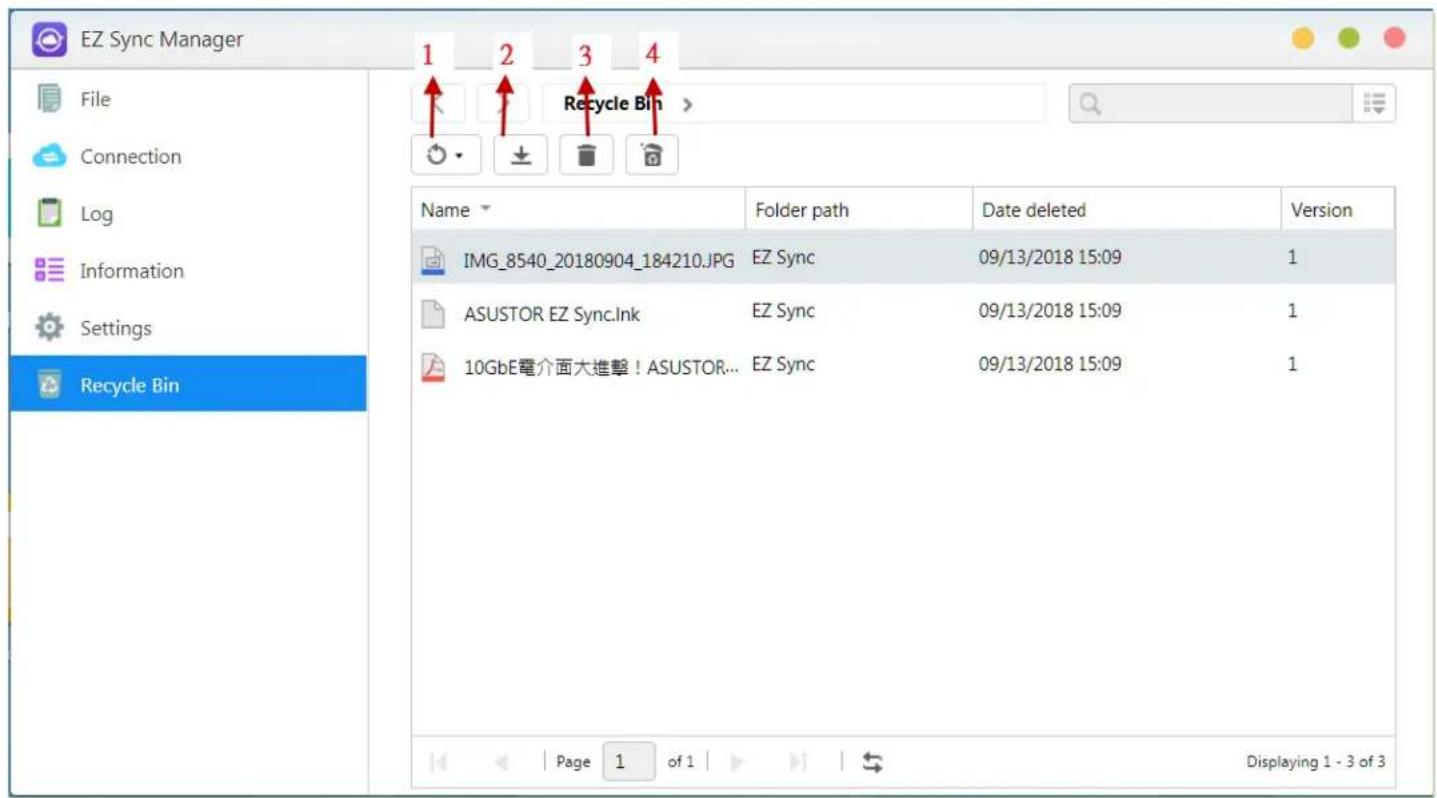Click date deleted of ASUSTOR EZ Sync.lnk
This screenshot has width=1437, height=798.
pyautogui.click(x=1050, y=311)
